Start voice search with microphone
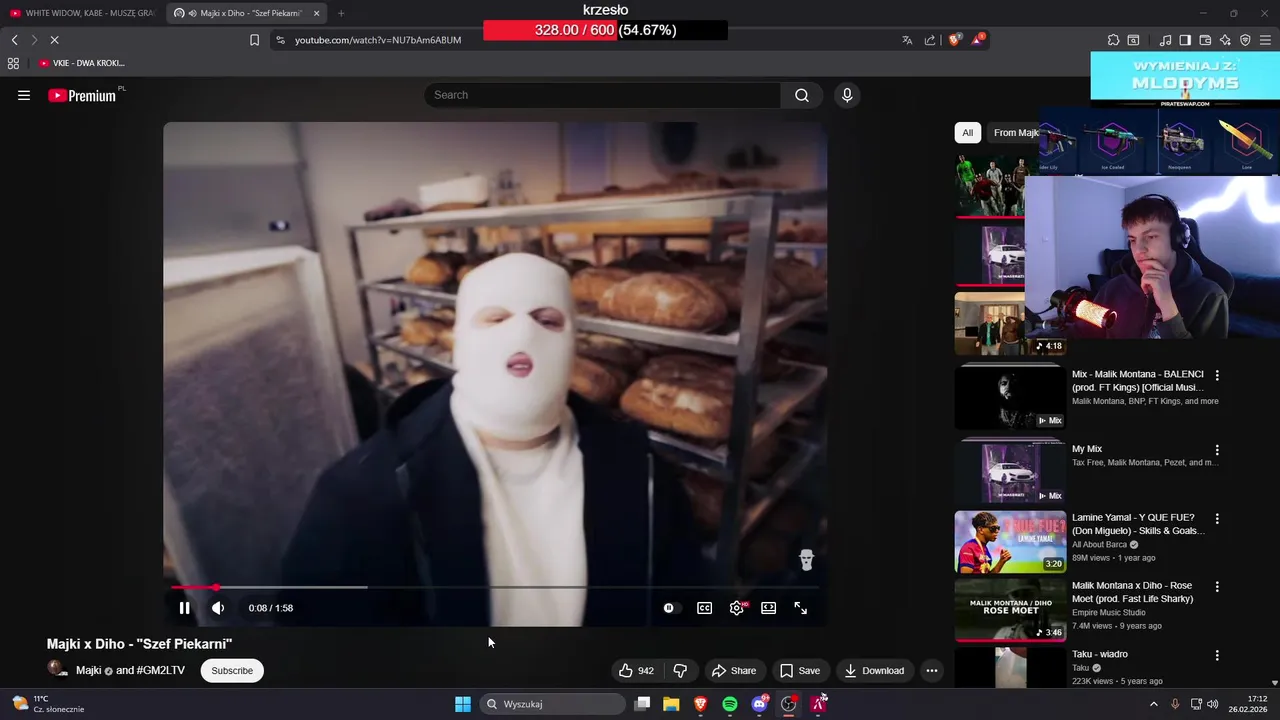The width and height of the screenshot is (1280, 720). pos(847,95)
